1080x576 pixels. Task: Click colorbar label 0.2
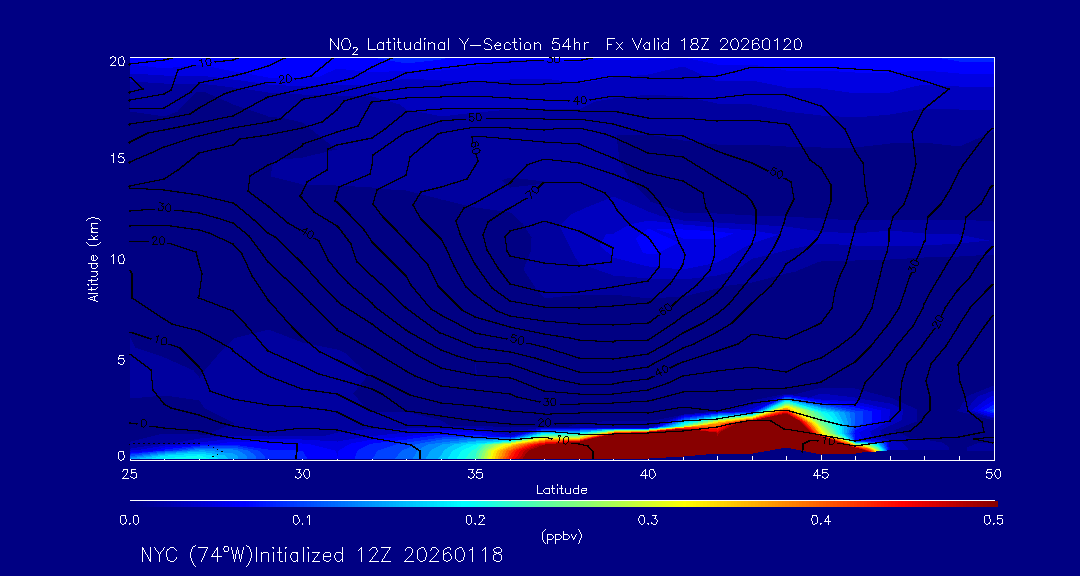tap(475, 520)
